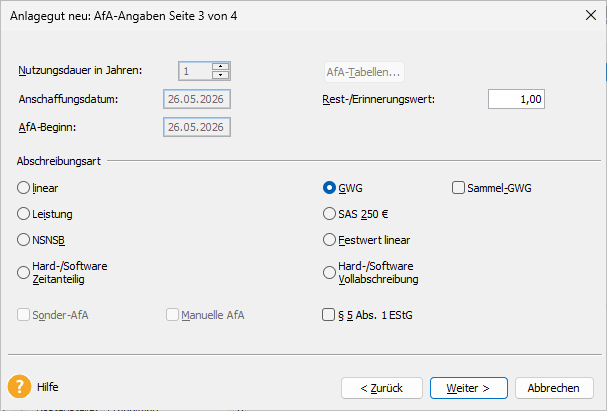Close the AfA-Angaben dialog window
607x411 pixels.
pyautogui.click(x=586, y=16)
